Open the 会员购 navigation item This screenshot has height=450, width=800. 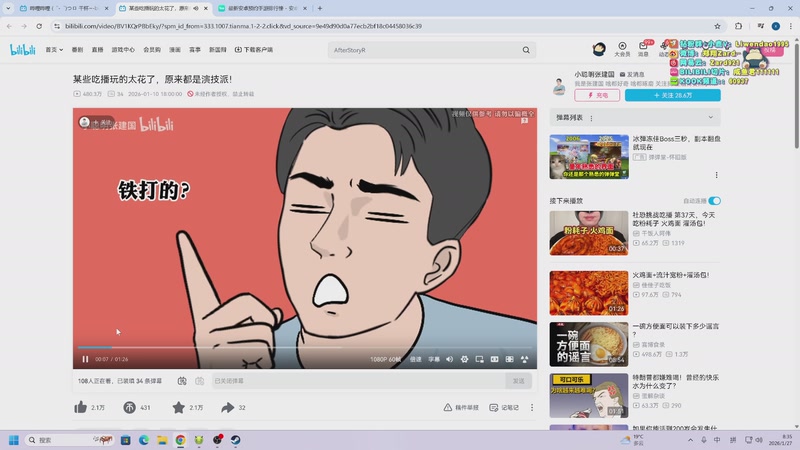coord(152,49)
